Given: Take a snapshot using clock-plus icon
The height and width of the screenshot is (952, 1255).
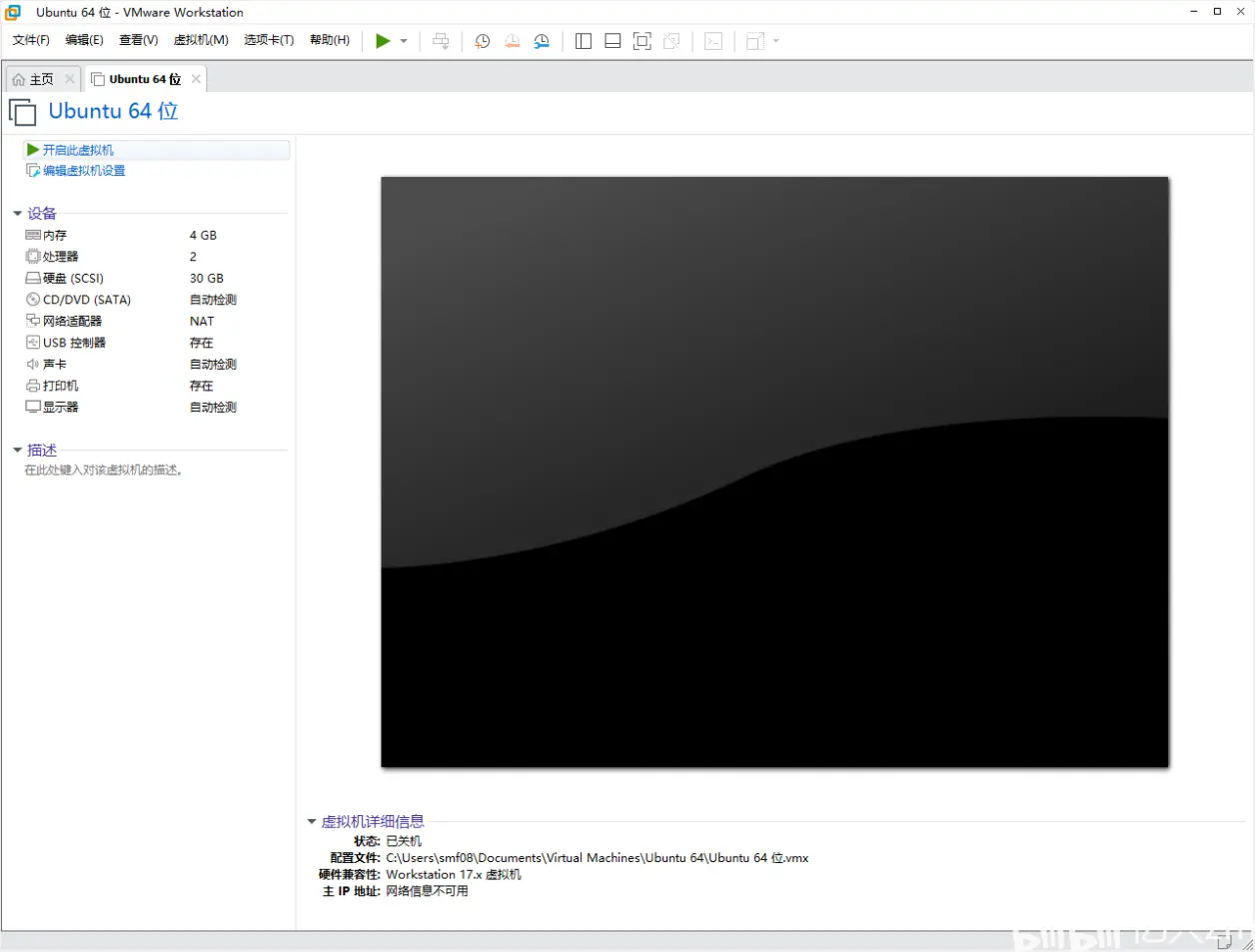Looking at the screenshot, I should [483, 41].
